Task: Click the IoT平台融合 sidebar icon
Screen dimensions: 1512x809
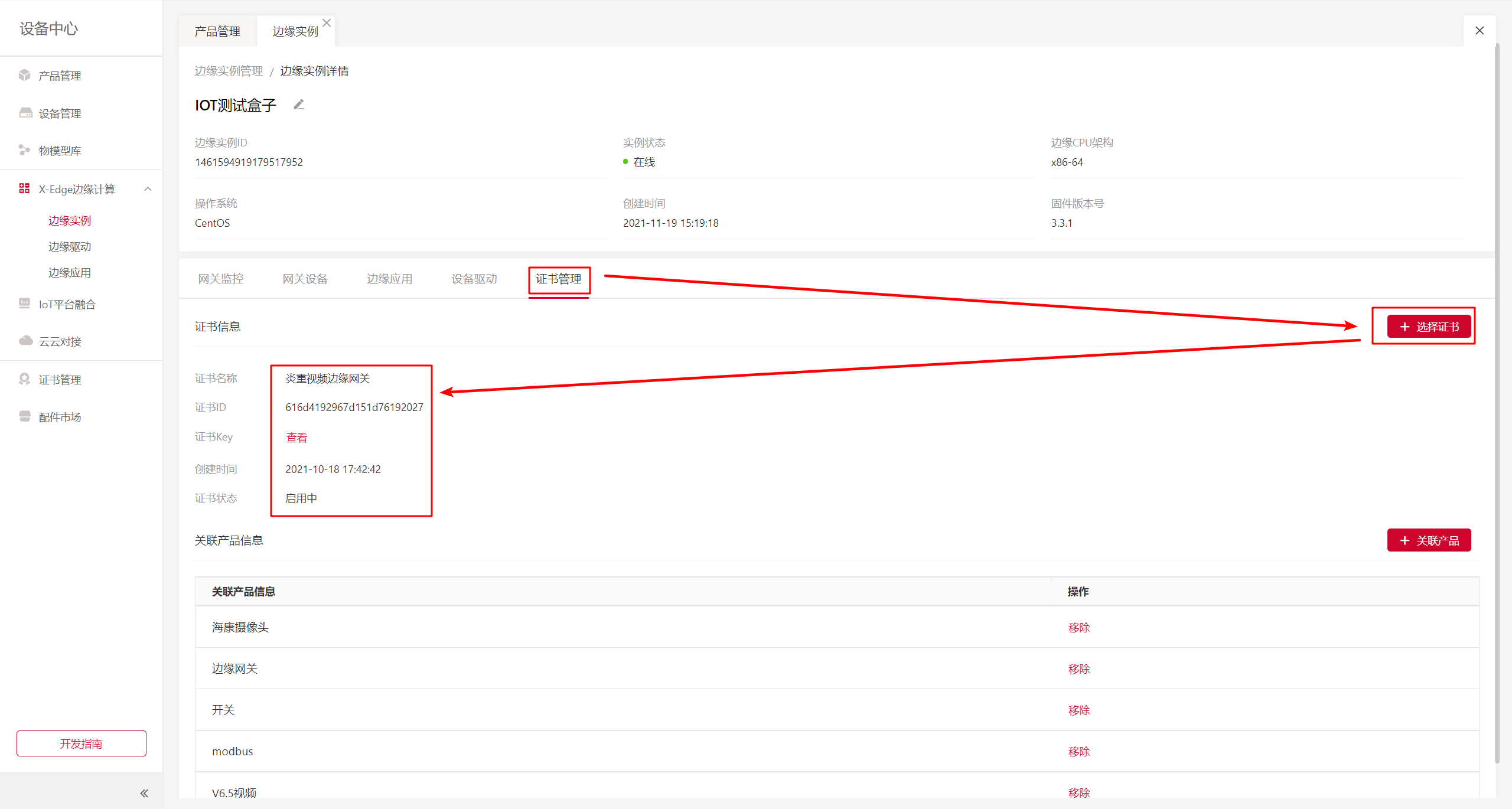Action: [24, 304]
